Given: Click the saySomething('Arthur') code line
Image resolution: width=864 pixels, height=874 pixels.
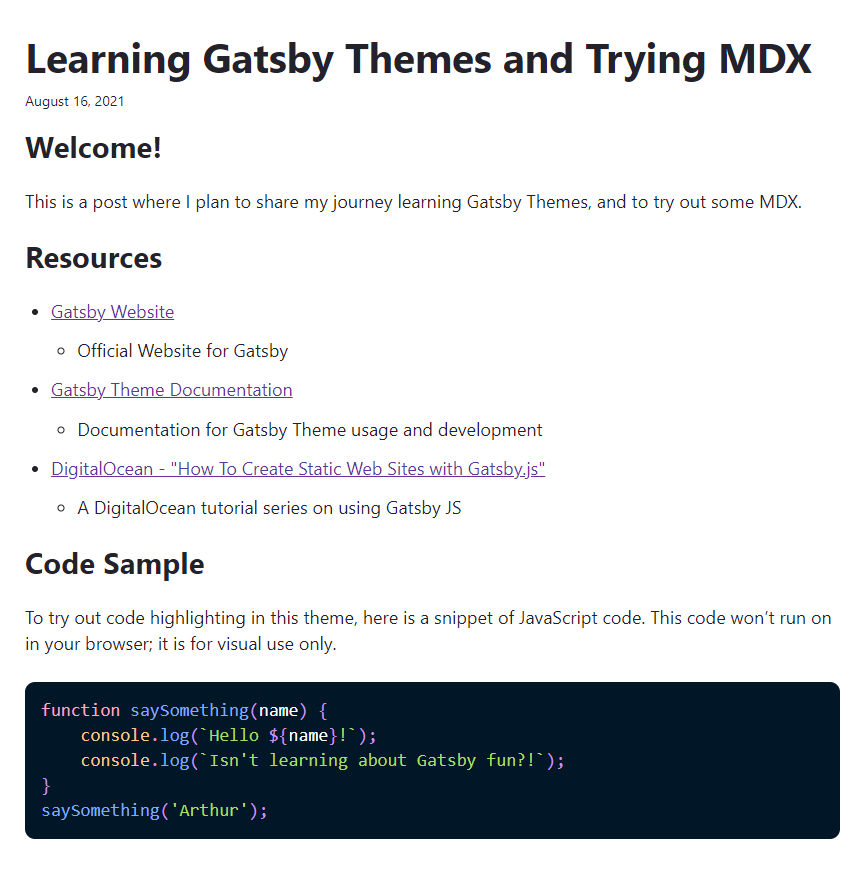Looking at the screenshot, I should (x=154, y=811).
